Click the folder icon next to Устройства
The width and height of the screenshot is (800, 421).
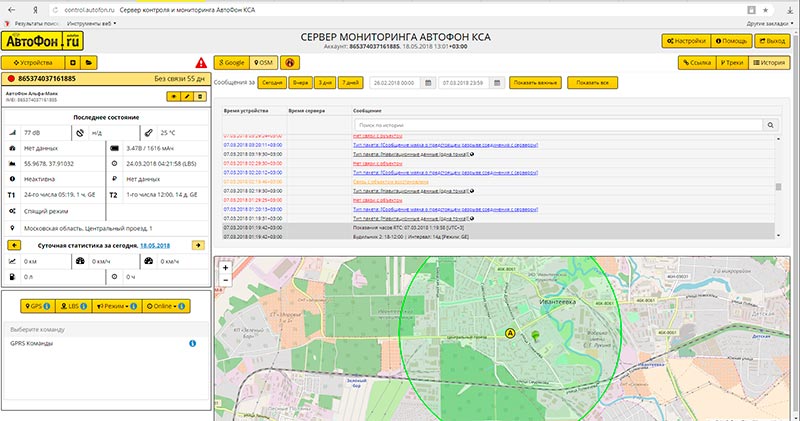89,63
